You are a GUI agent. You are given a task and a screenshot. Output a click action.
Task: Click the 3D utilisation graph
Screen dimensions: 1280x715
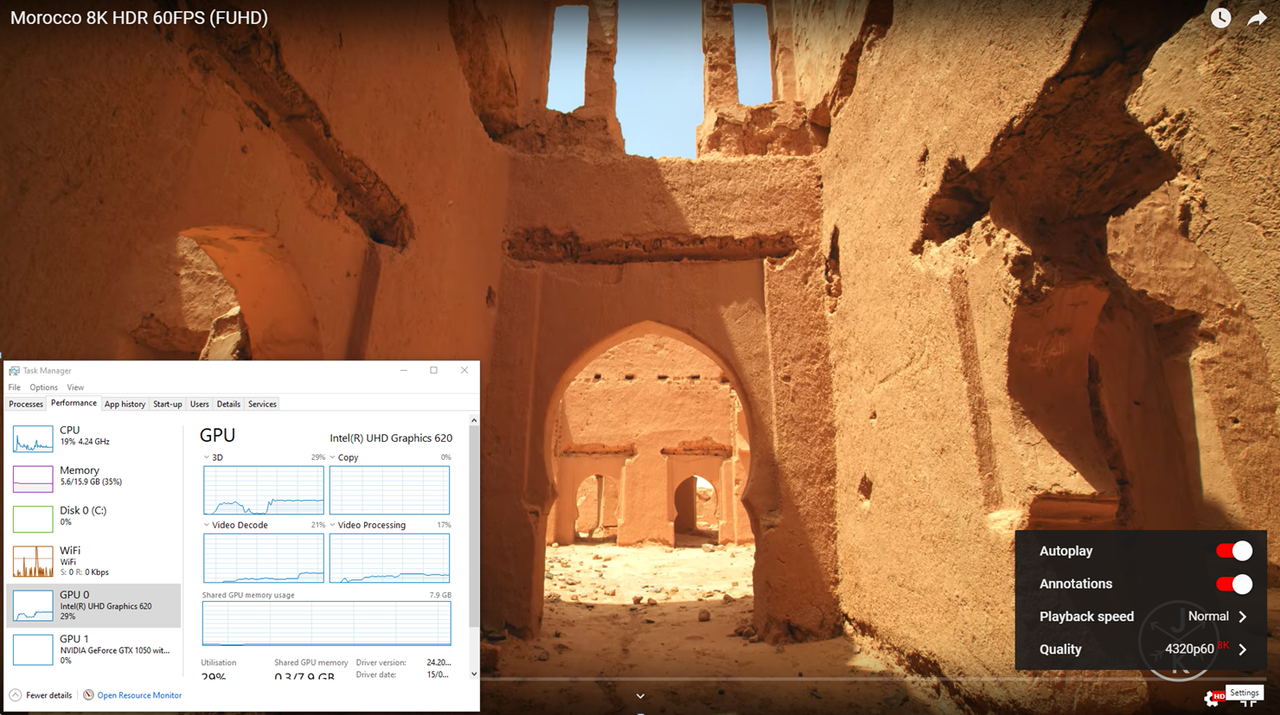click(264, 489)
